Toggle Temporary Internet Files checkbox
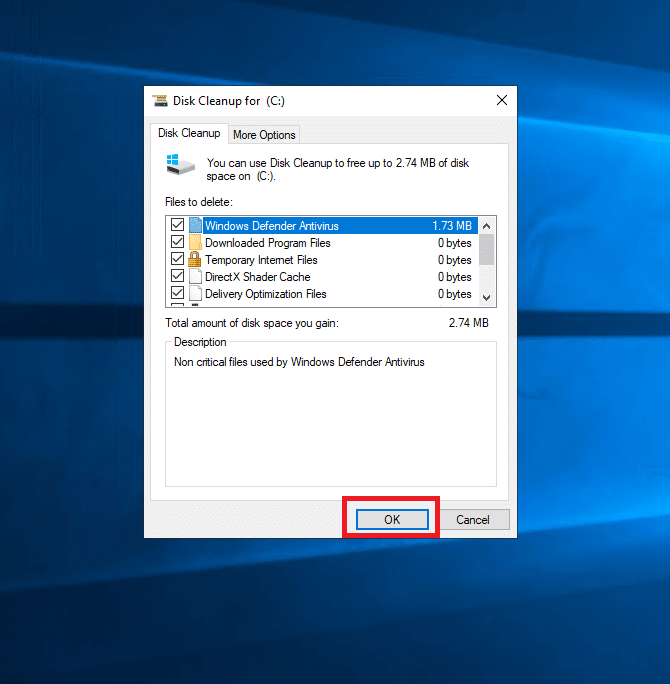This screenshot has width=670, height=684. coord(177,259)
